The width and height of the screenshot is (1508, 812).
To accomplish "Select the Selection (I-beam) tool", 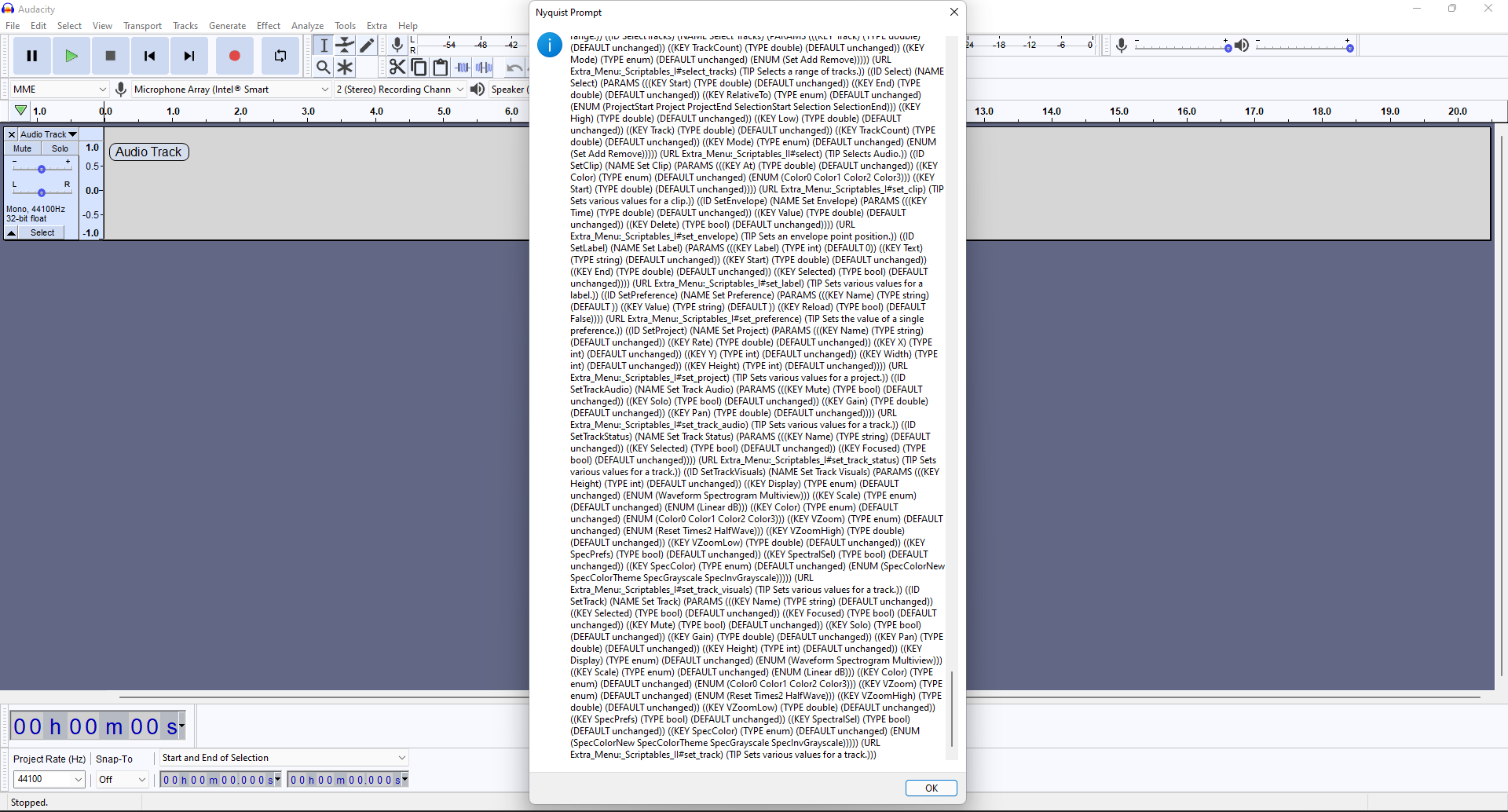I will point(323,45).
